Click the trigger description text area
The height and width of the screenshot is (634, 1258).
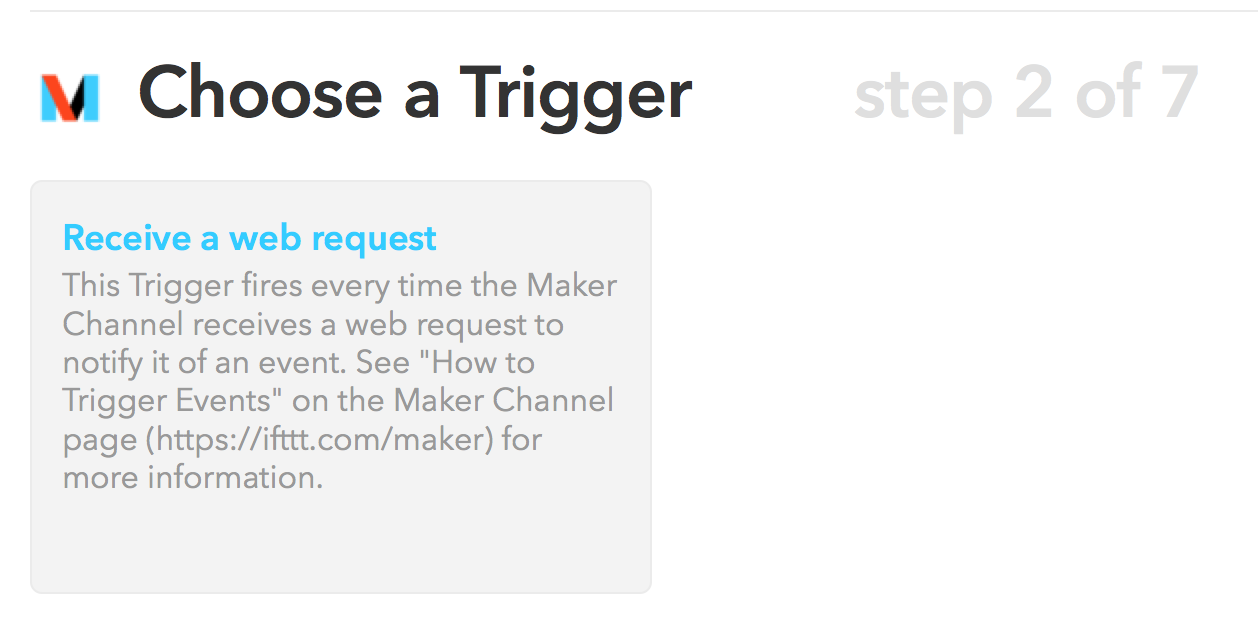tap(340, 380)
